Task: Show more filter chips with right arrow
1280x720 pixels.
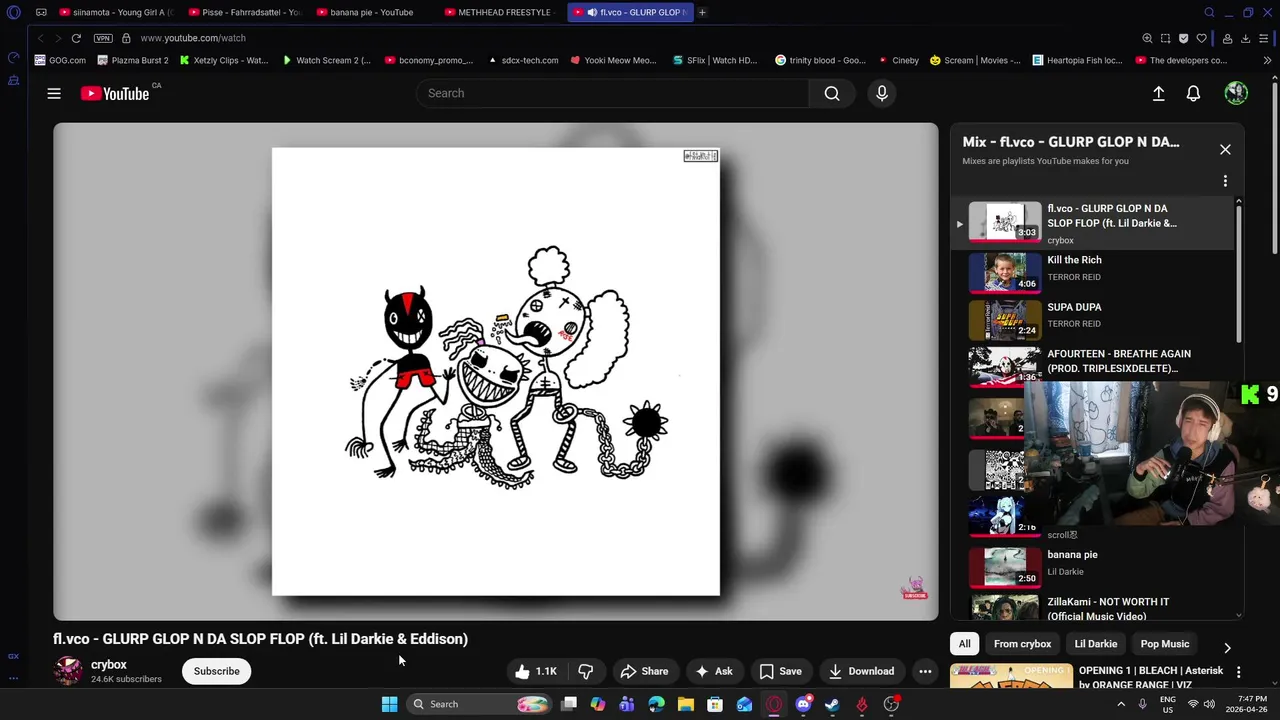Action: [1227, 648]
